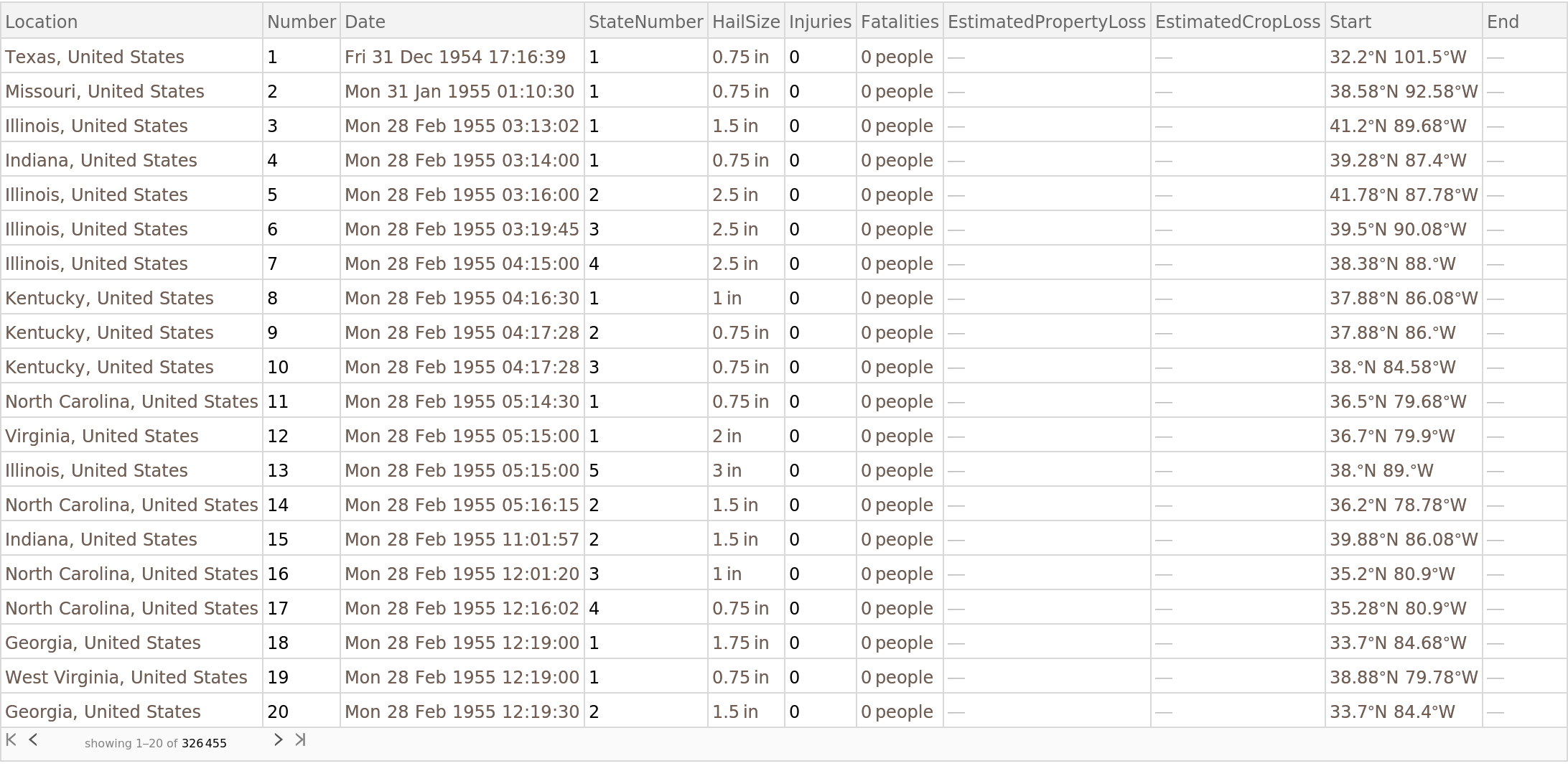Click the 3 in hail size cell

(727, 470)
